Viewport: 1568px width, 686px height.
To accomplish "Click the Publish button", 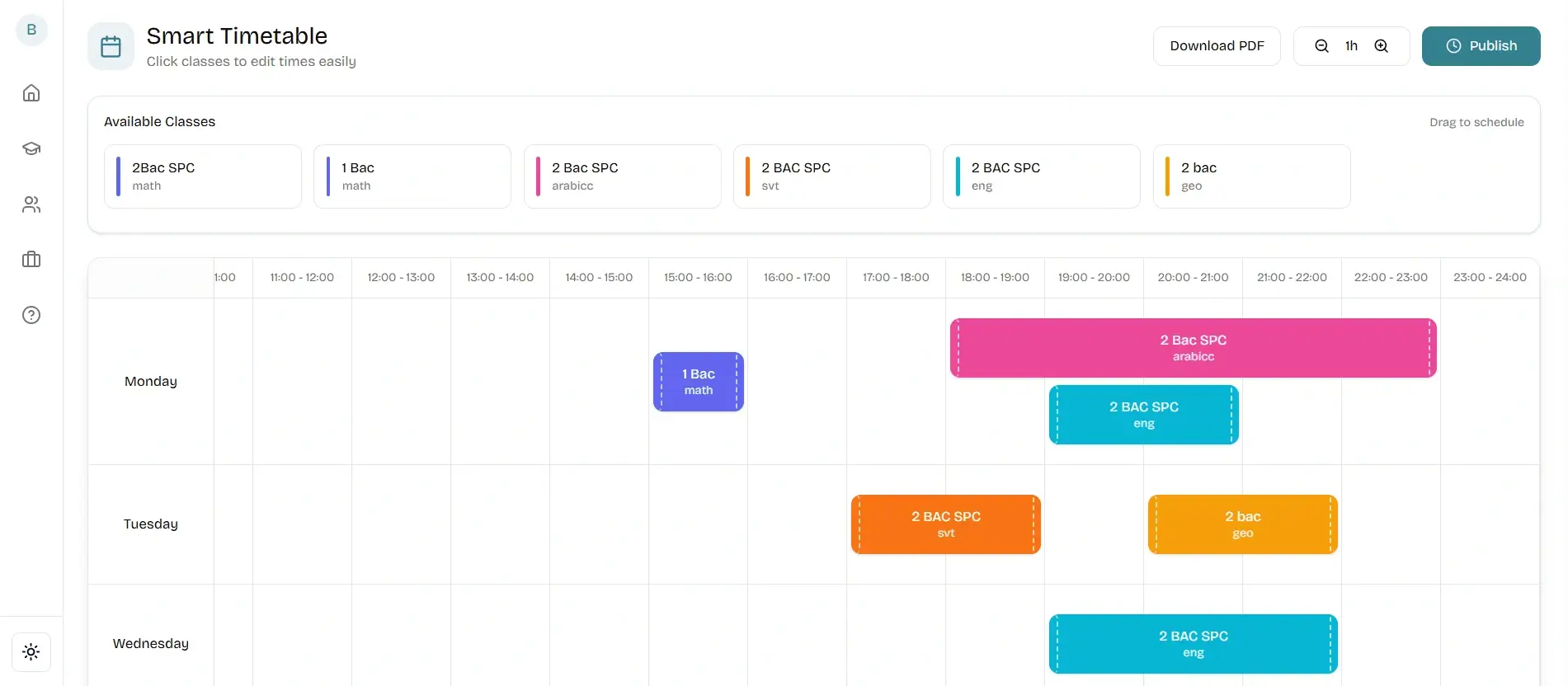I will [x=1481, y=46].
